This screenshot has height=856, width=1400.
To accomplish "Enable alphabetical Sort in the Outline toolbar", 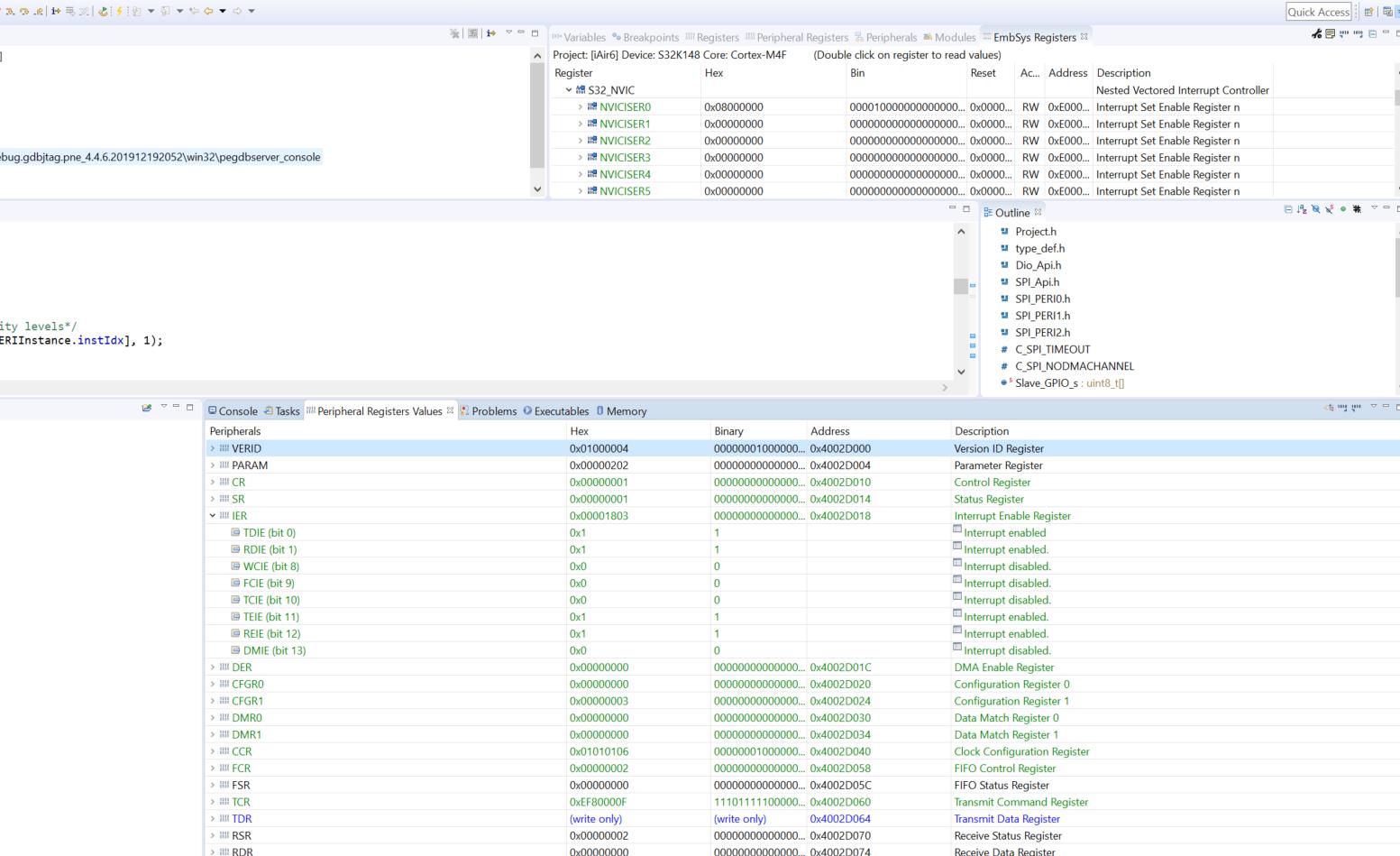I will [1301, 211].
